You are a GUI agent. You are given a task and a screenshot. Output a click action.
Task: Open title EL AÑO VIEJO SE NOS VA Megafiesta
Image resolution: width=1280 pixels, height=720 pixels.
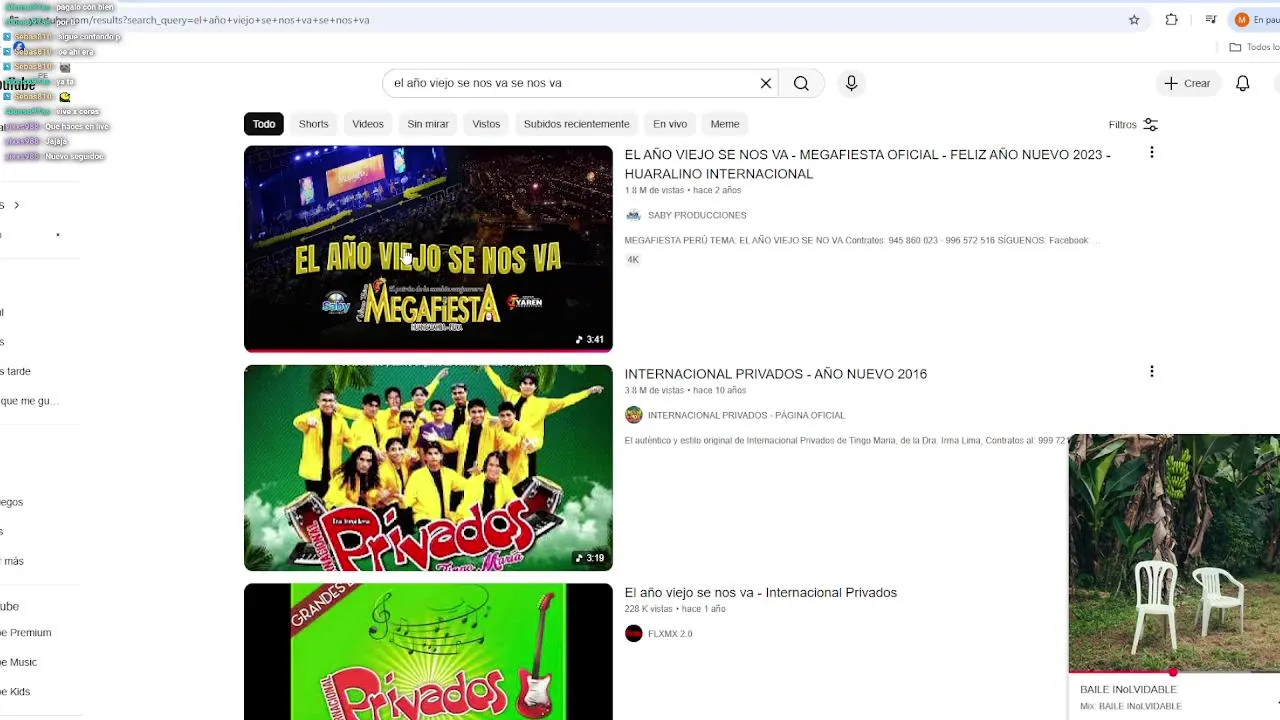point(868,164)
